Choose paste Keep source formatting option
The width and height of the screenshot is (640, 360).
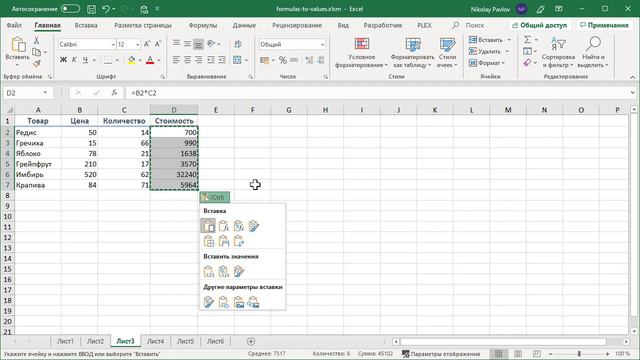[253, 226]
